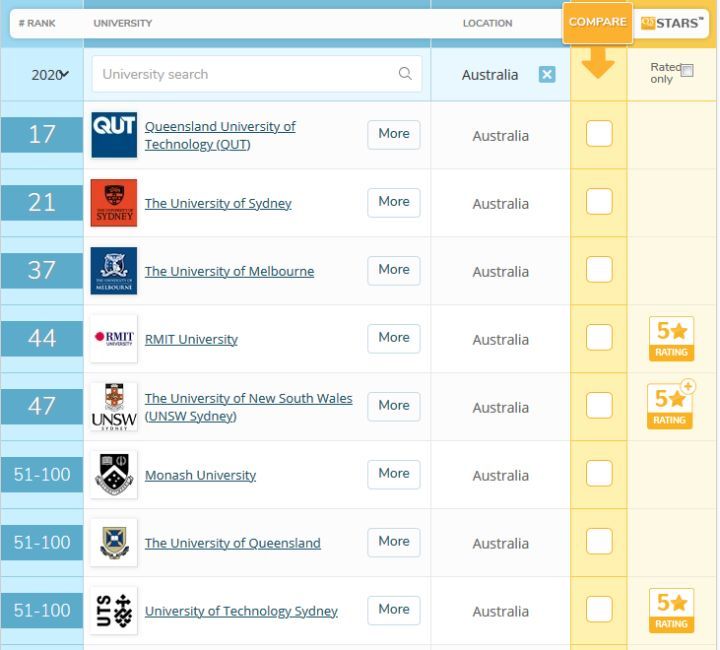This screenshot has width=720, height=650.
Task: Open UTS's 5-star rating badge
Action: click(671, 611)
